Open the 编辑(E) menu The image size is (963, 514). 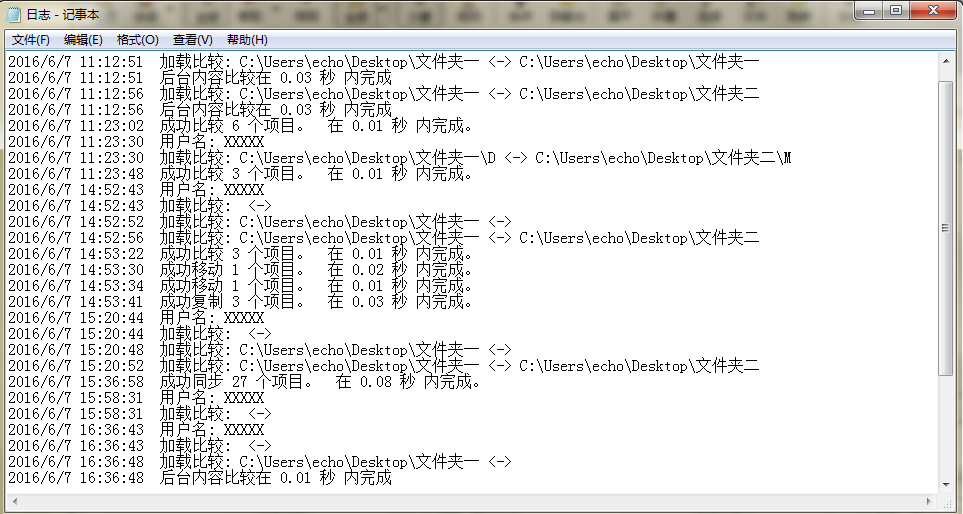point(83,40)
